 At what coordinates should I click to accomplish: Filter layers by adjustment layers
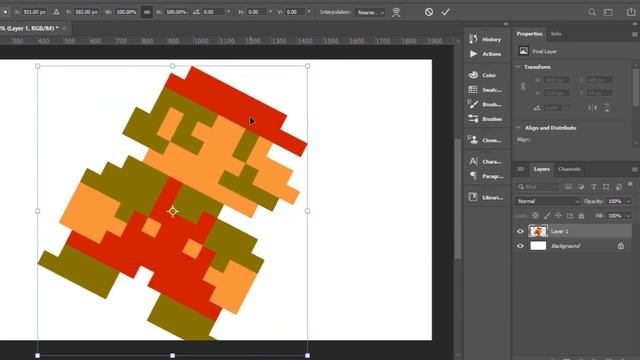tap(581, 187)
